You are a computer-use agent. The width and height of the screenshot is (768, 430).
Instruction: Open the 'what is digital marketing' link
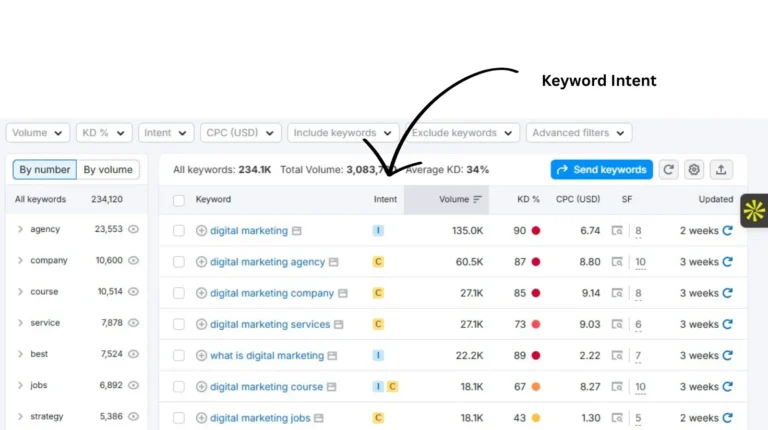(x=267, y=356)
